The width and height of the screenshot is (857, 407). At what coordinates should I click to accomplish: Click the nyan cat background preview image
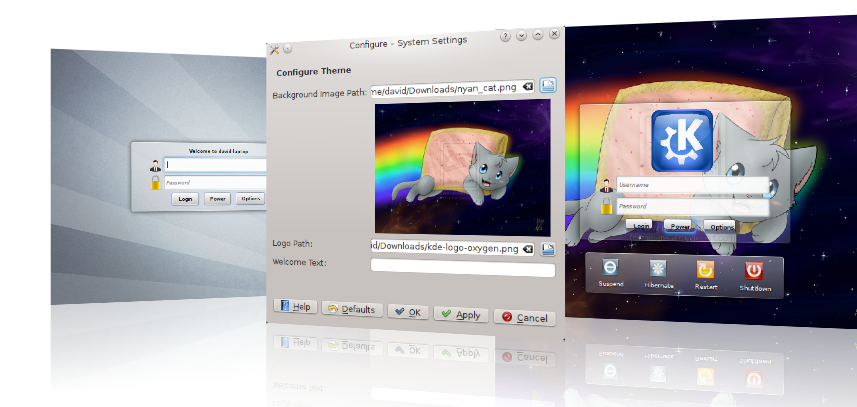(462, 168)
